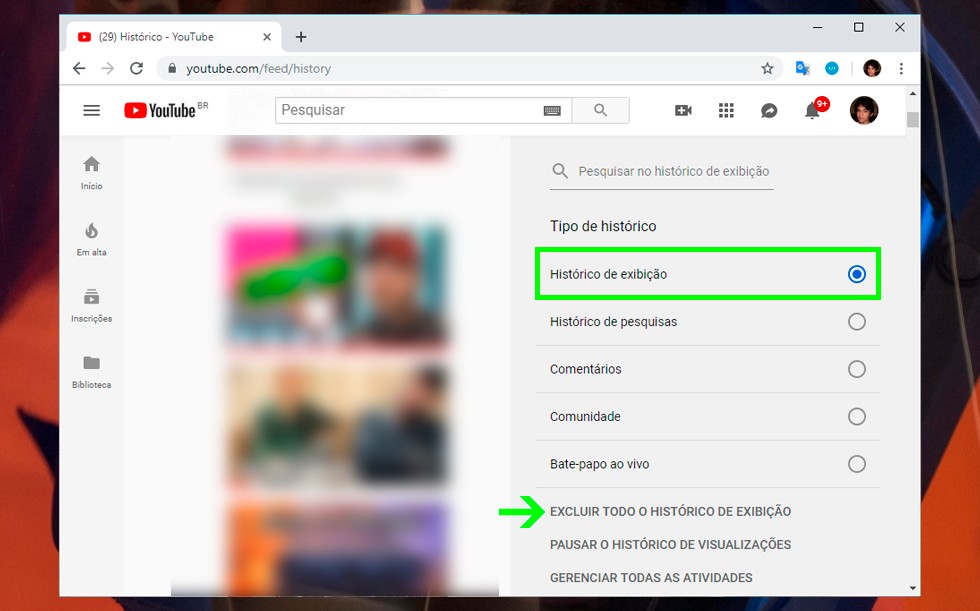Open Inscrições in the sidebar

point(91,306)
